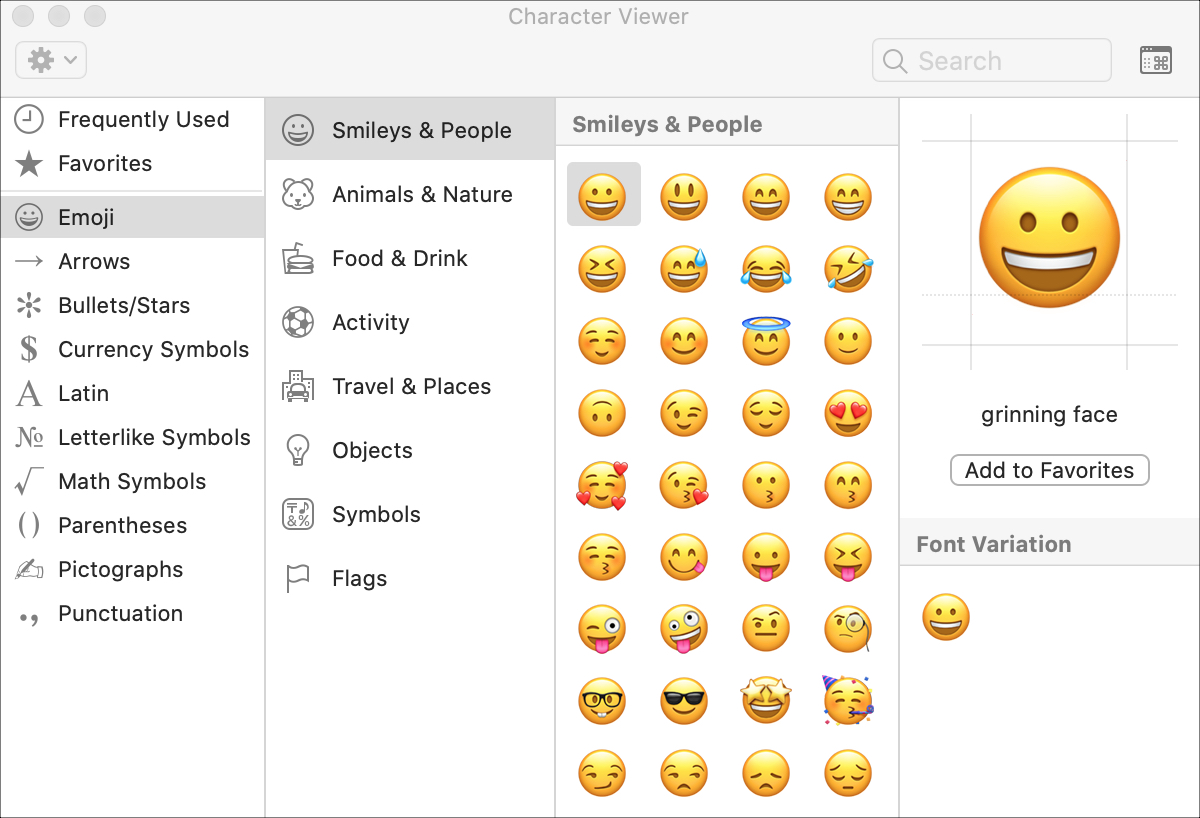Select Math Symbols category
This screenshot has height=818, width=1200.
click(132, 481)
